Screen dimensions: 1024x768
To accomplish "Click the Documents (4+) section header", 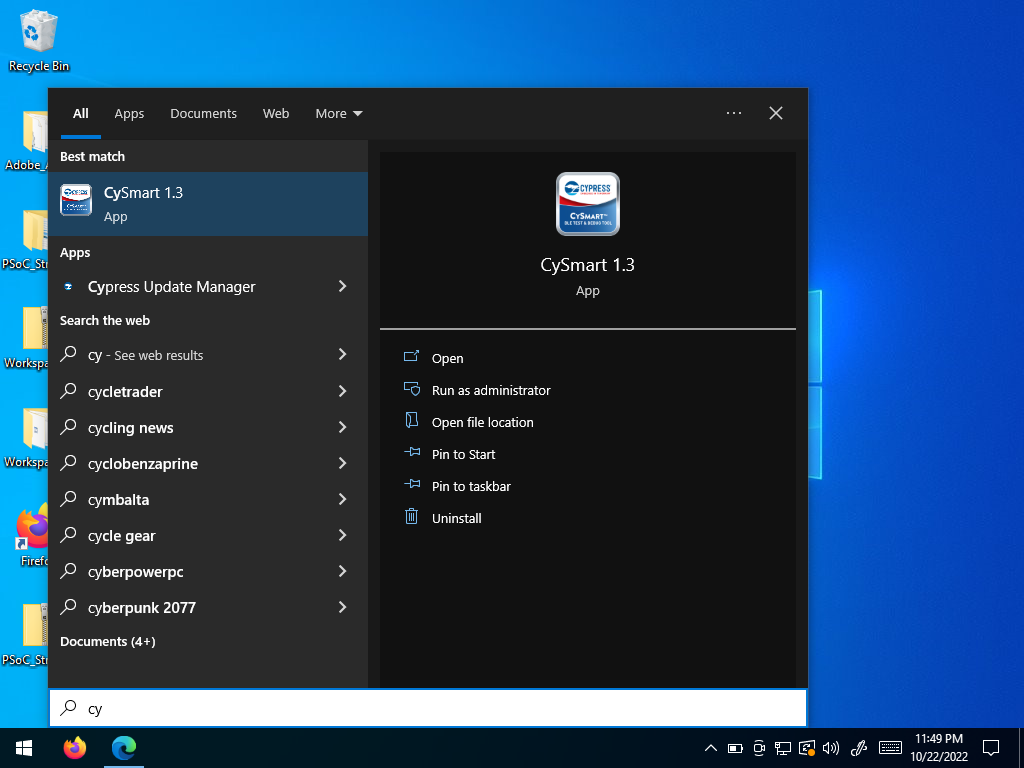I will coord(108,641).
